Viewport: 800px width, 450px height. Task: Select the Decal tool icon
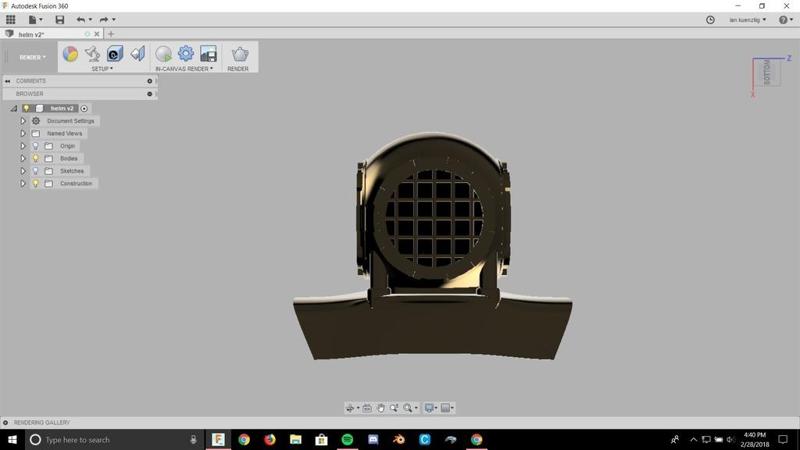(x=115, y=54)
